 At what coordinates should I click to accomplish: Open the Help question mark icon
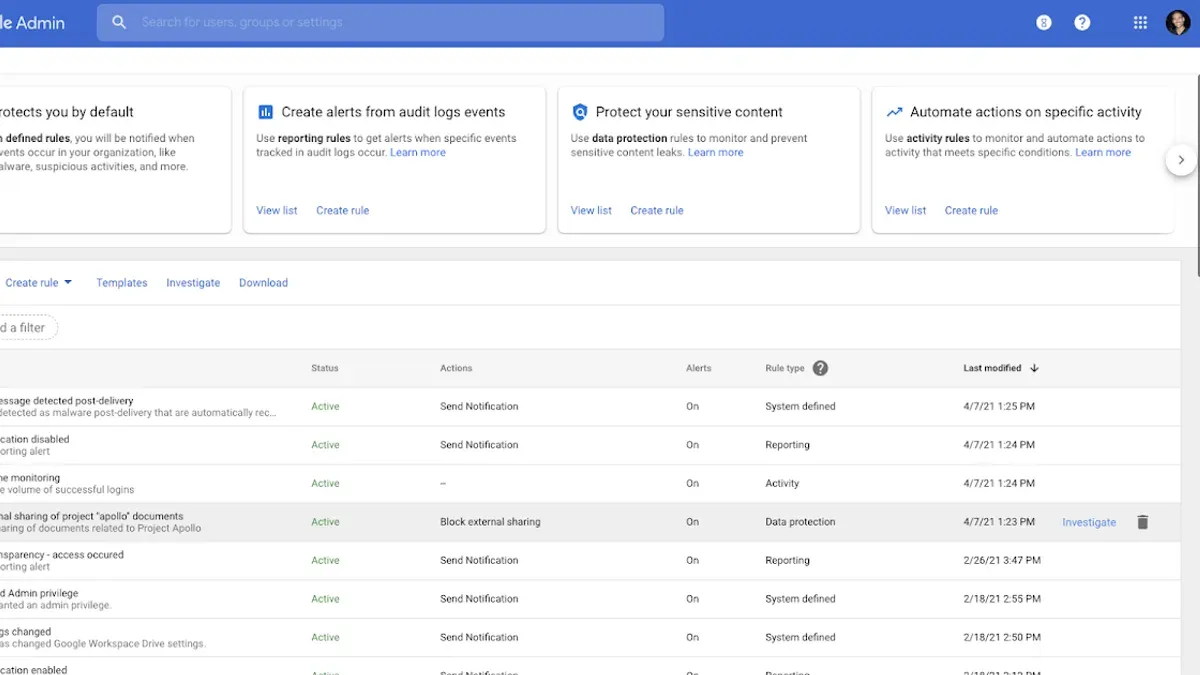click(x=1082, y=22)
